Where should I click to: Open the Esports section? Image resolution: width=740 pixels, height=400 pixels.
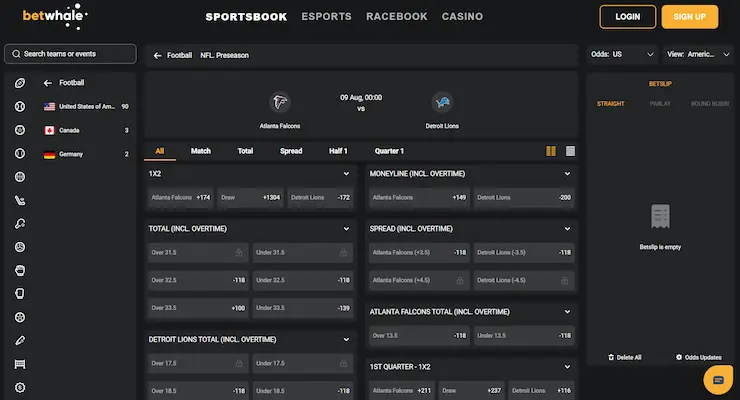pos(327,17)
